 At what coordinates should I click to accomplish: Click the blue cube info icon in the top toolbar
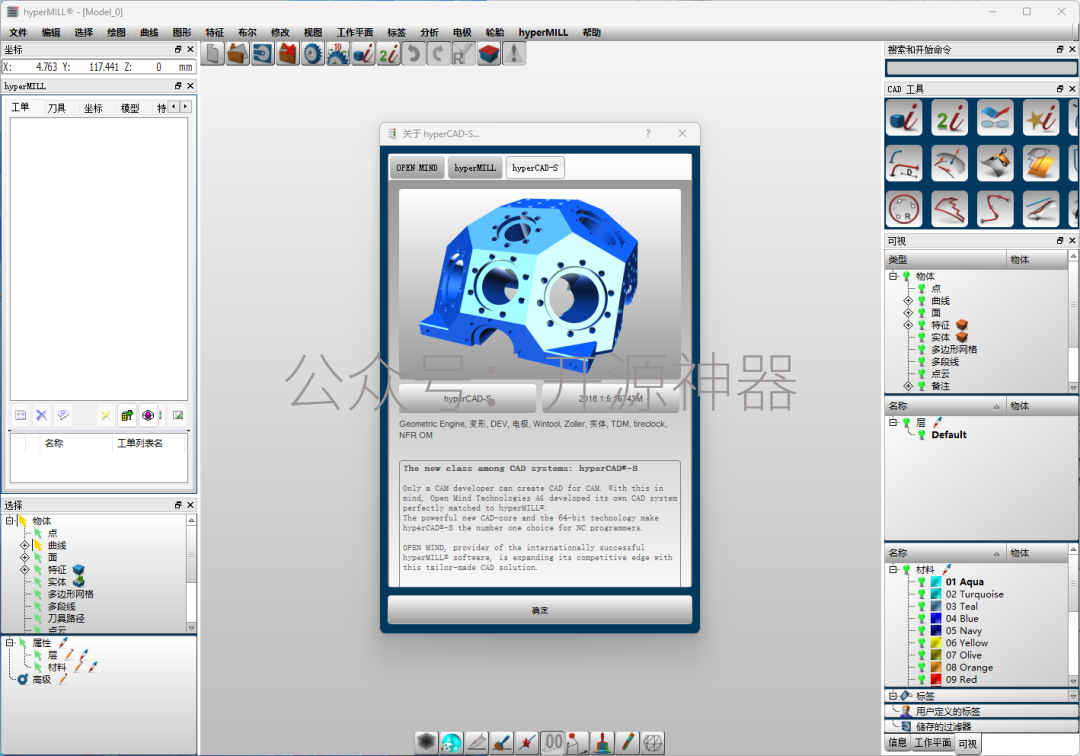[x=363, y=54]
